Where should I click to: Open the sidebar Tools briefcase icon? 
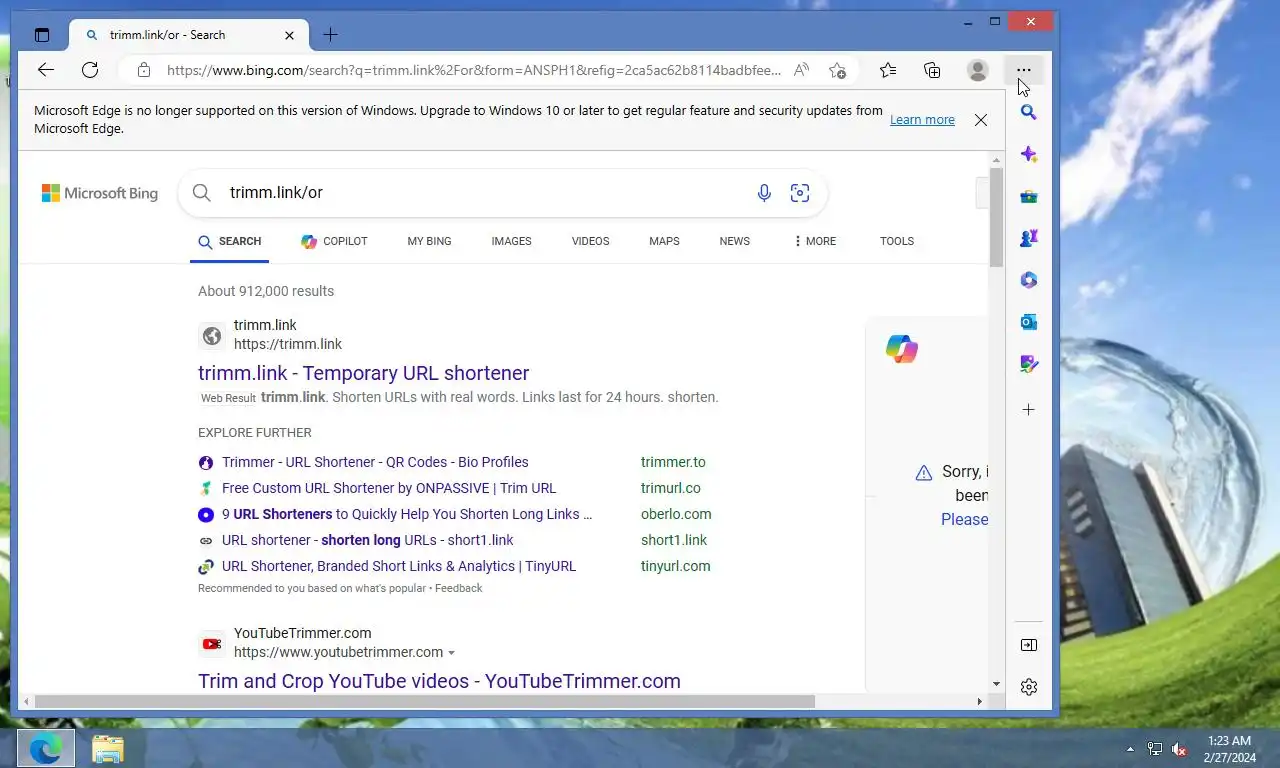(1028, 197)
